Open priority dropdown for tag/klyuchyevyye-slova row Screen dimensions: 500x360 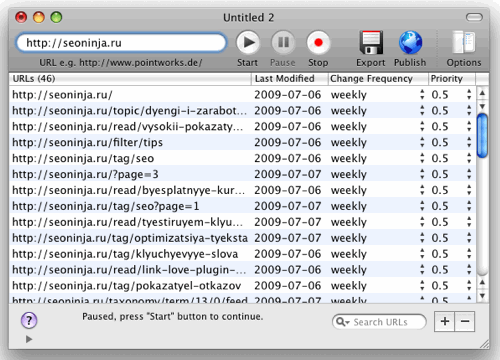tap(469, 254)
